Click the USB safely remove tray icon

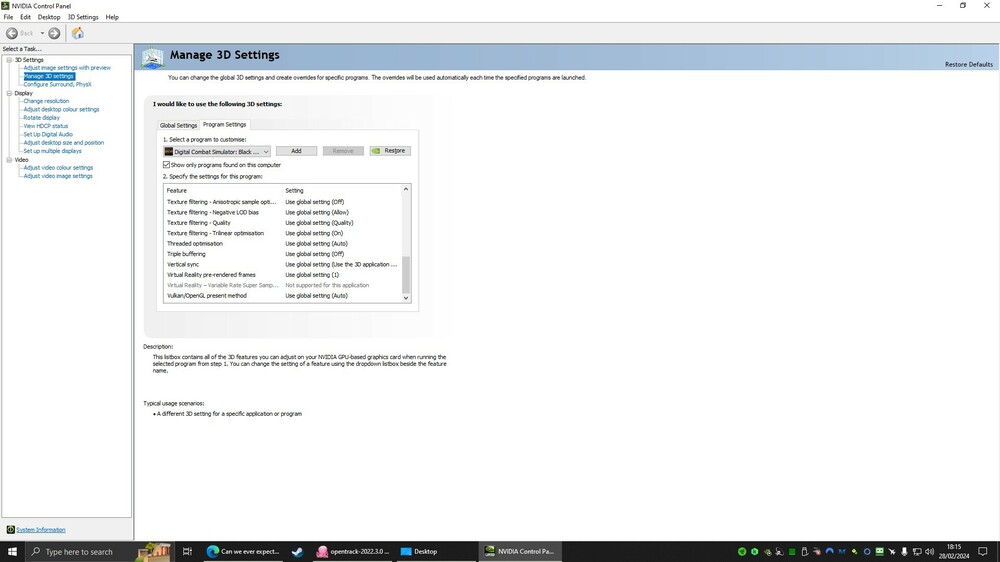coord(804,552)
